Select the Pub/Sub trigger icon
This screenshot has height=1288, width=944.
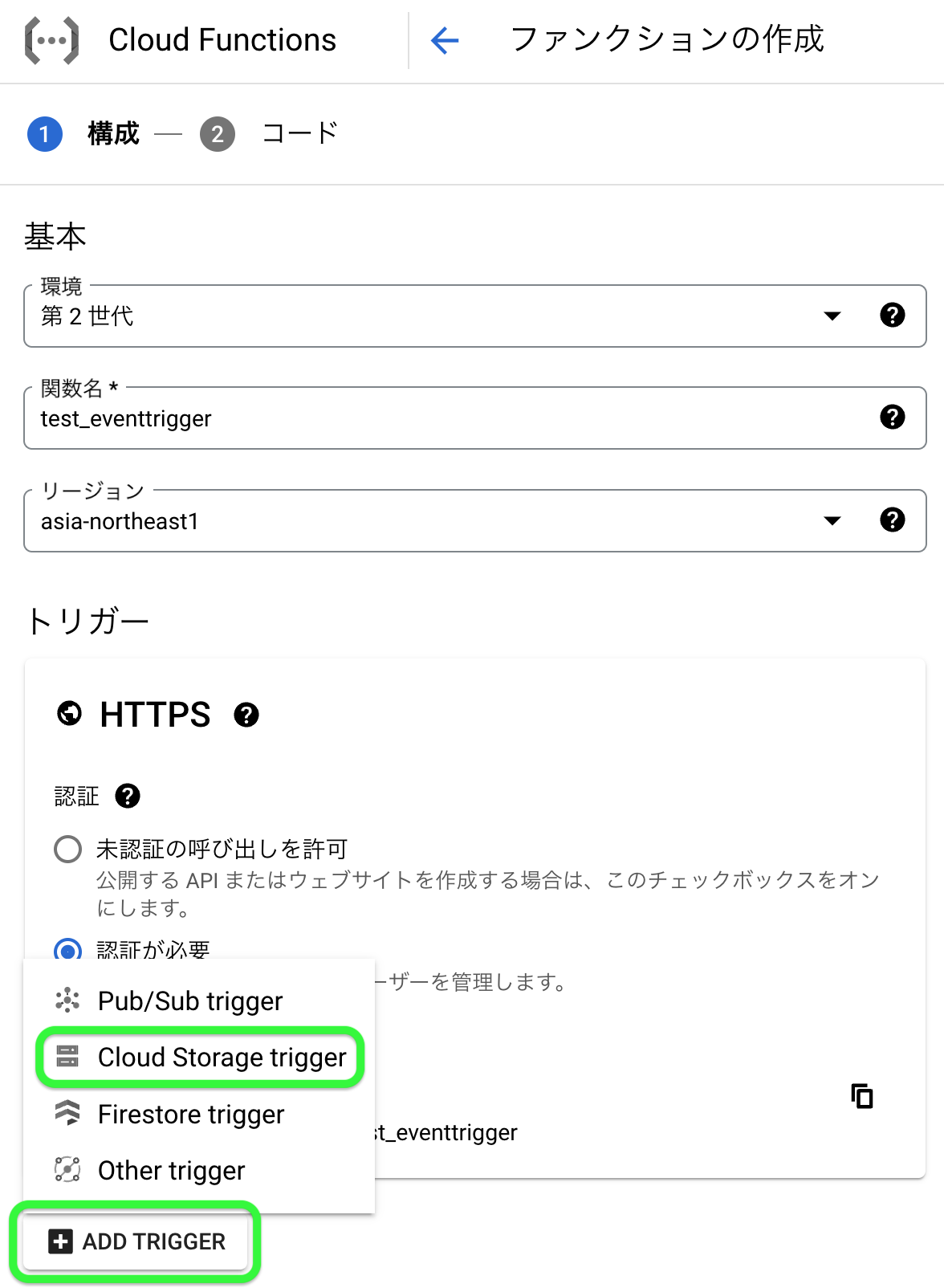(x=68, y=1001)
